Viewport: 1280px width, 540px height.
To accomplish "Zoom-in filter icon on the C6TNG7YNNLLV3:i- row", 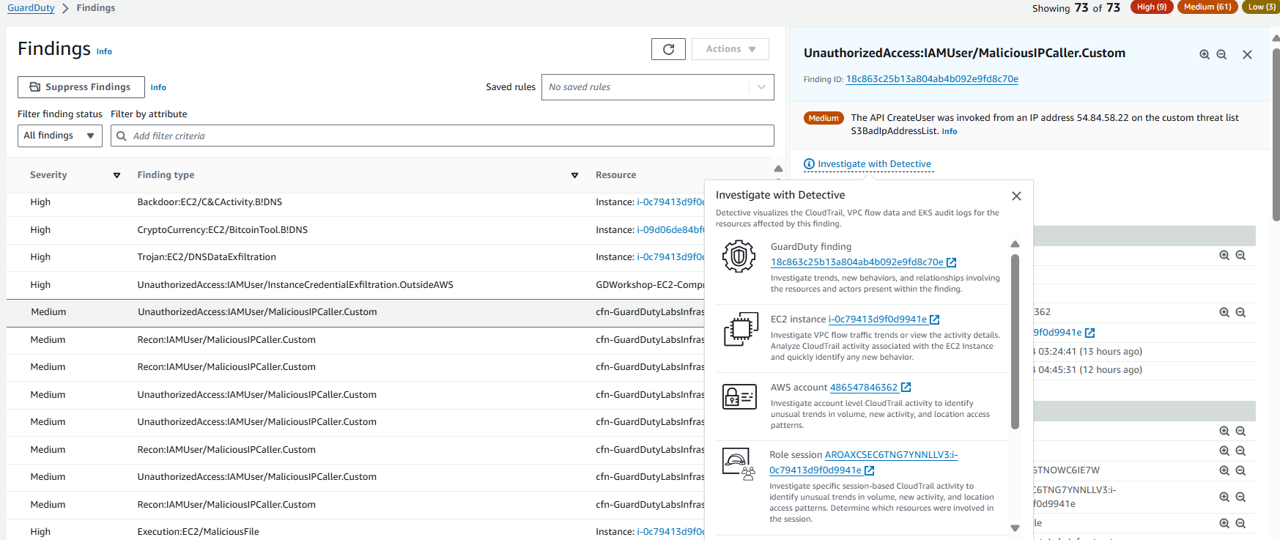I will 1224,496.
